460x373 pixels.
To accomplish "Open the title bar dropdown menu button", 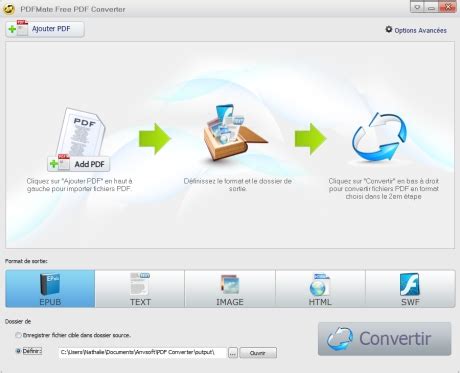I will (x=417, y=7).
